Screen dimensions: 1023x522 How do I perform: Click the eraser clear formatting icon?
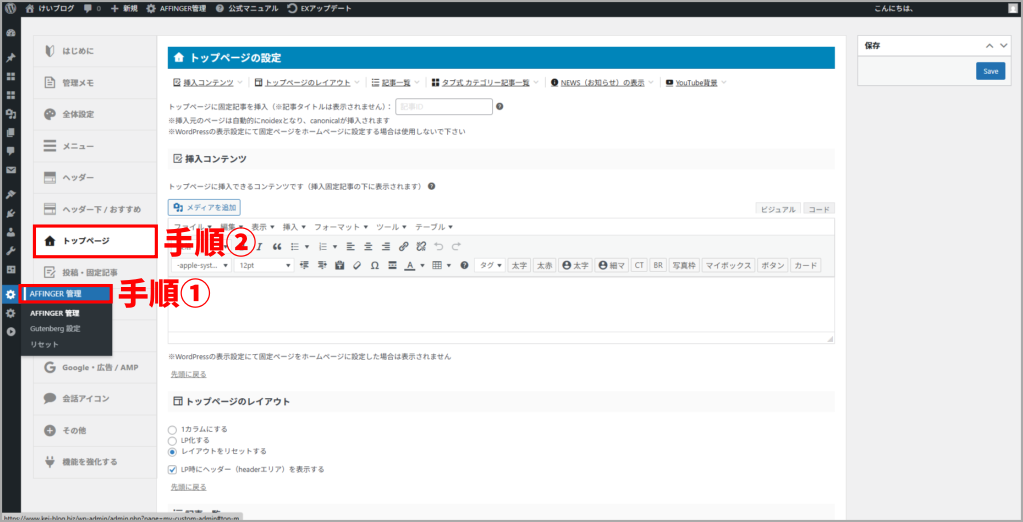tap(357, 265)
